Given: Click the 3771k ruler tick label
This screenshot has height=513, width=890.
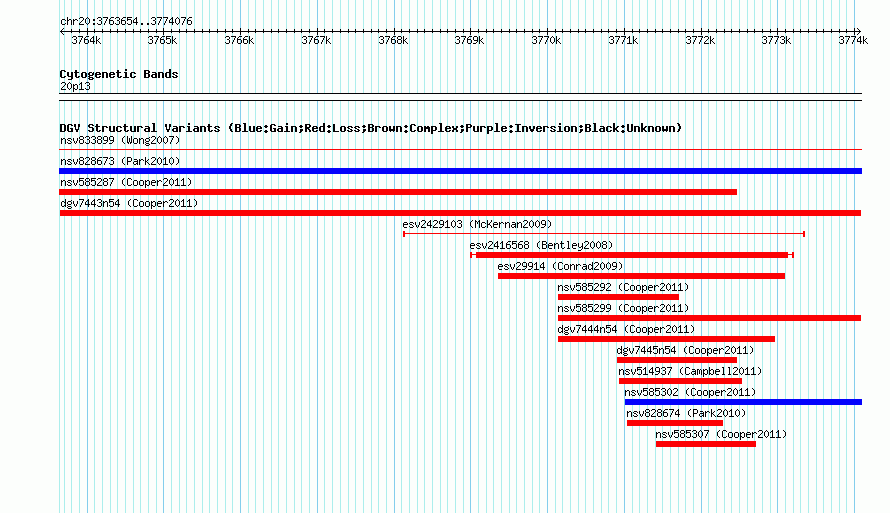Looking at the screenshot, I should [623, 40].
